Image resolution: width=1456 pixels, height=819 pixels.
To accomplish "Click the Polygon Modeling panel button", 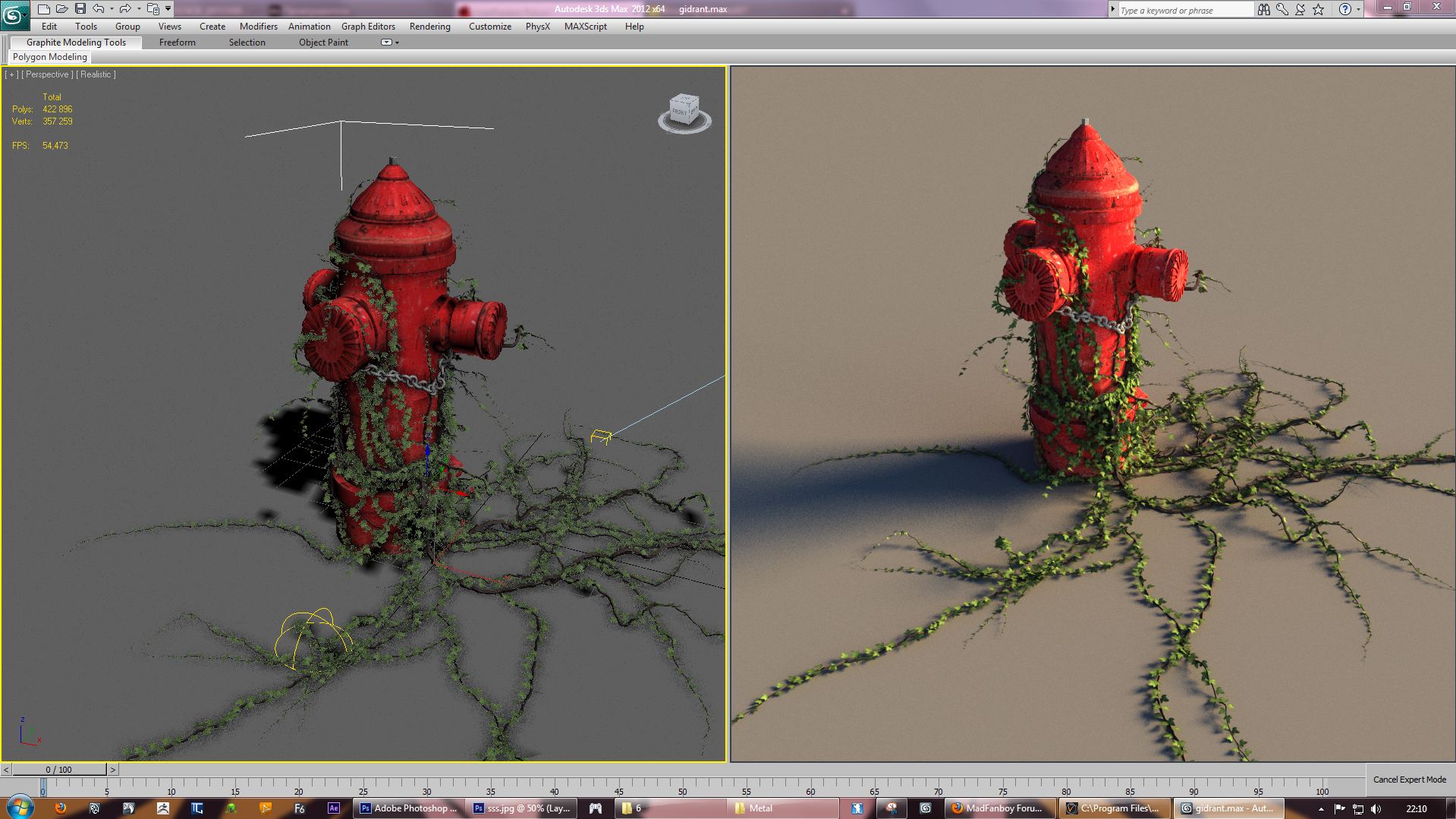I will (x=50, y=57).
